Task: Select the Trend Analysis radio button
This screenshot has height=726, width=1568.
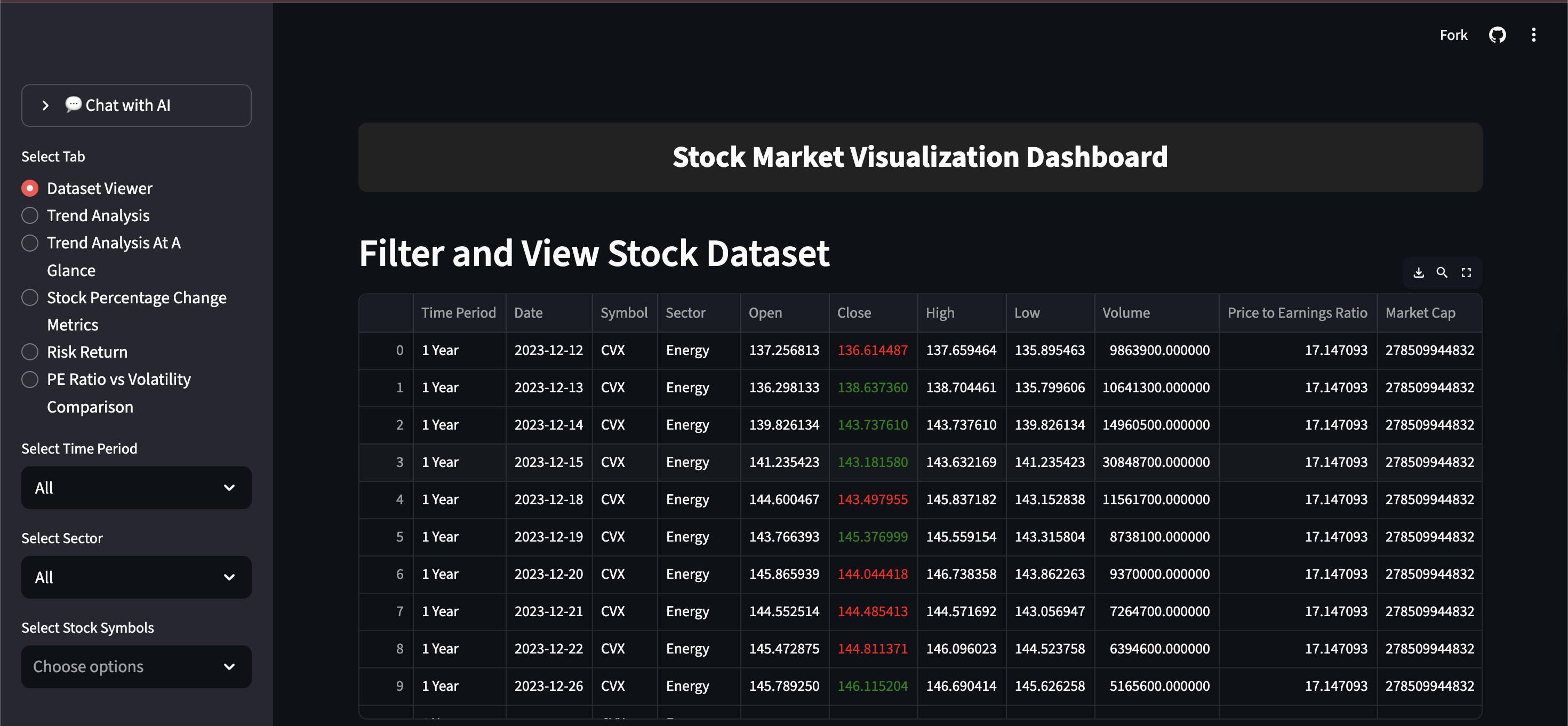Action: point(29,215)
